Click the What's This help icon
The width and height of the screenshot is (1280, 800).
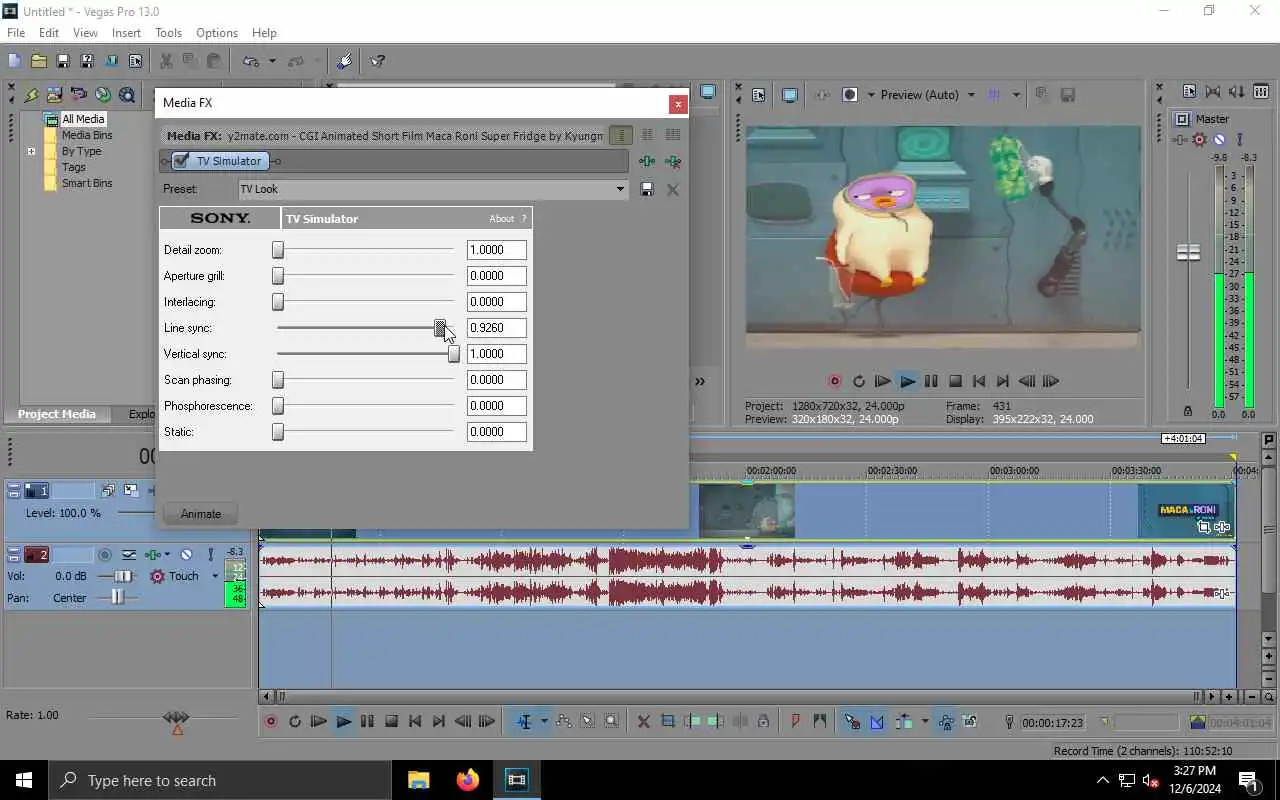[x=377, y=61]
